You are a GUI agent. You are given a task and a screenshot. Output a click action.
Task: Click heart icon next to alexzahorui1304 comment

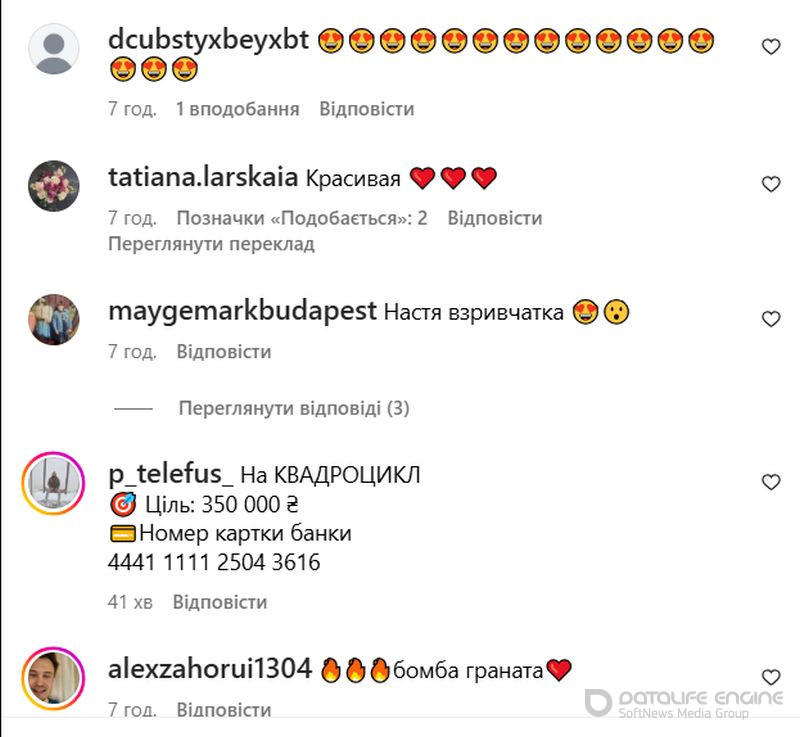771,677
